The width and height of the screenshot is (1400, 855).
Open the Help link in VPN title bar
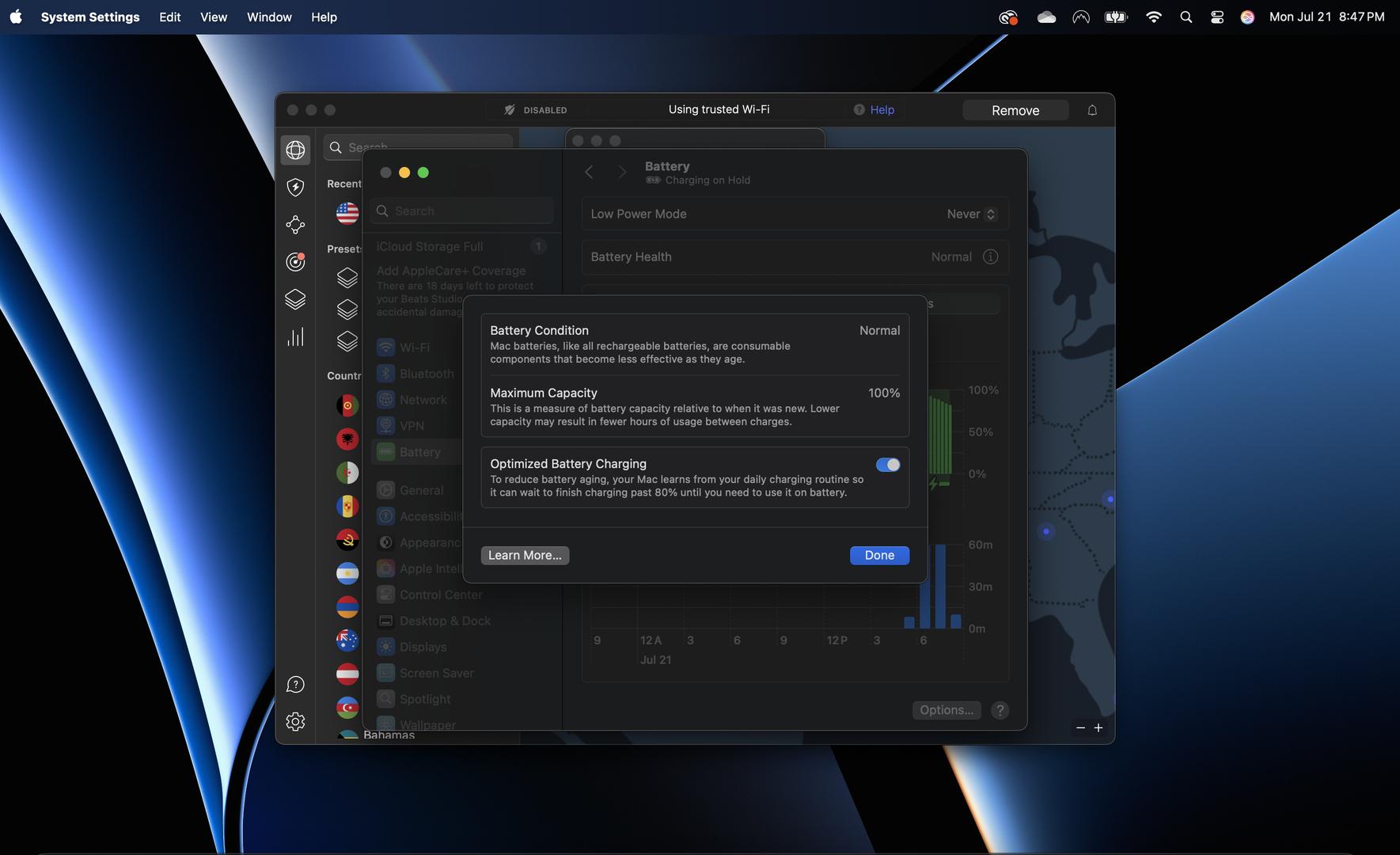[874, 110]
